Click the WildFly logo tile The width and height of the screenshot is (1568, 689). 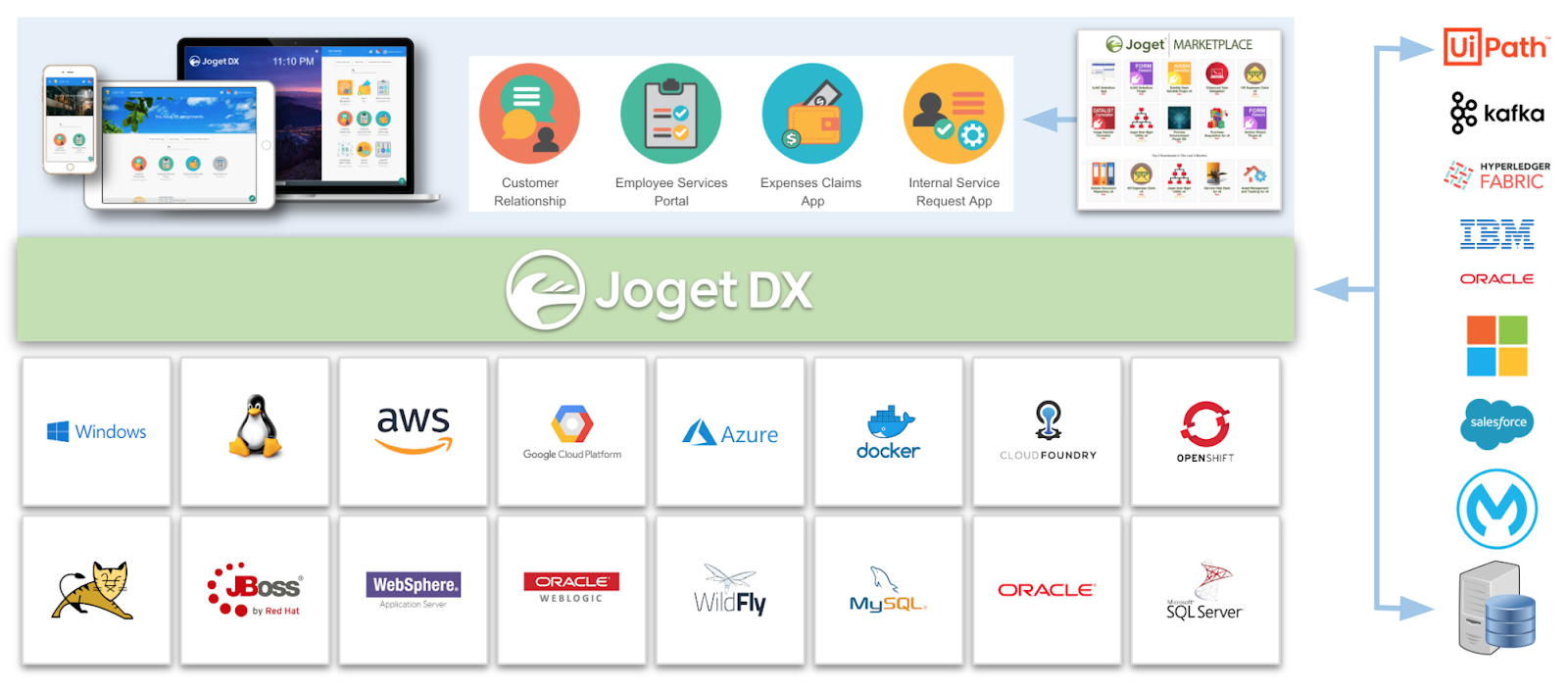coord(730,591)
